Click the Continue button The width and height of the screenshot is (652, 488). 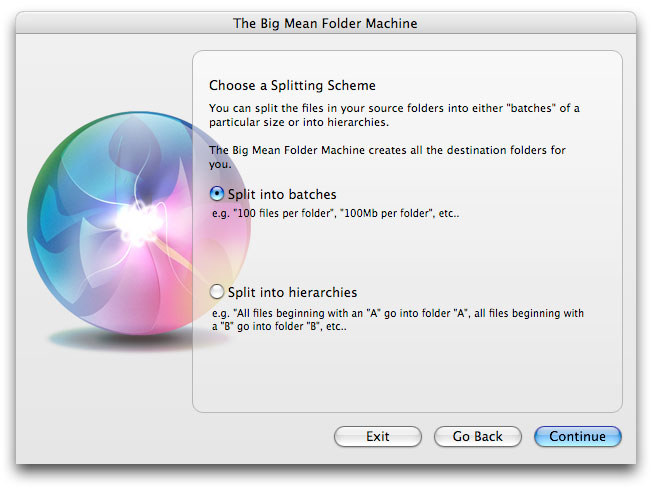578,436
